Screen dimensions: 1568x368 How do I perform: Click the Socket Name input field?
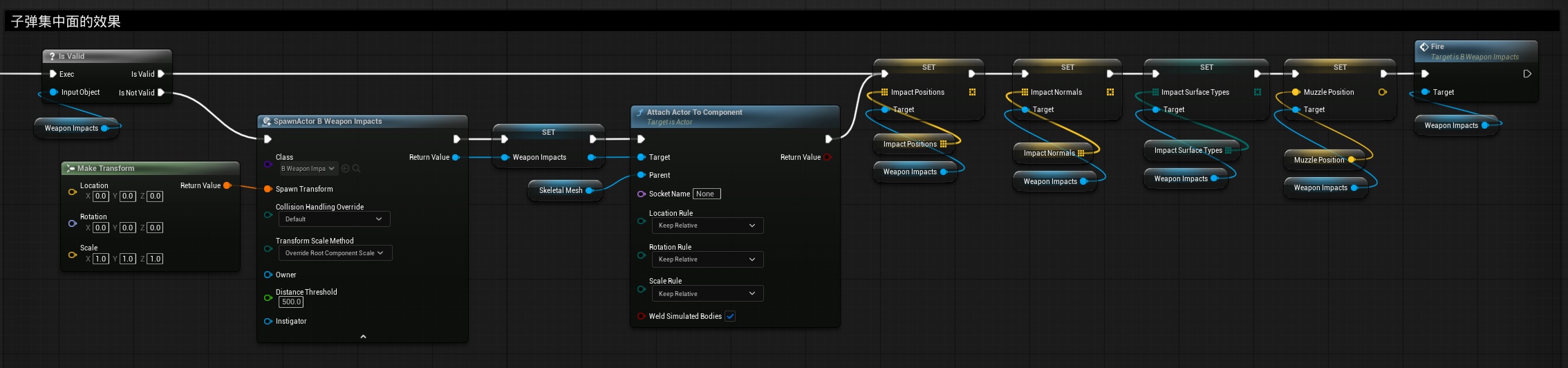pyautogui.click(x=707, y=194)
